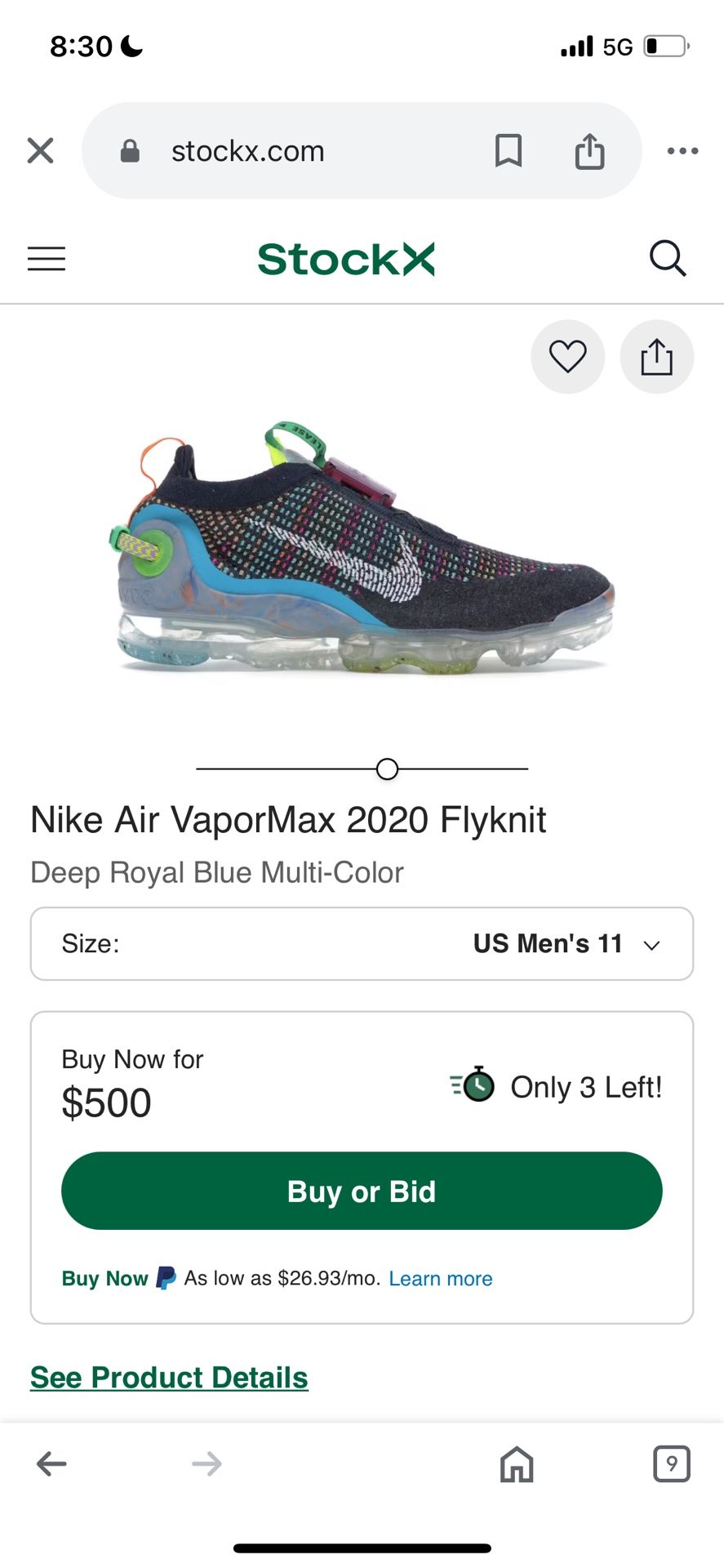Open the StockX hamburger menu

47,259
